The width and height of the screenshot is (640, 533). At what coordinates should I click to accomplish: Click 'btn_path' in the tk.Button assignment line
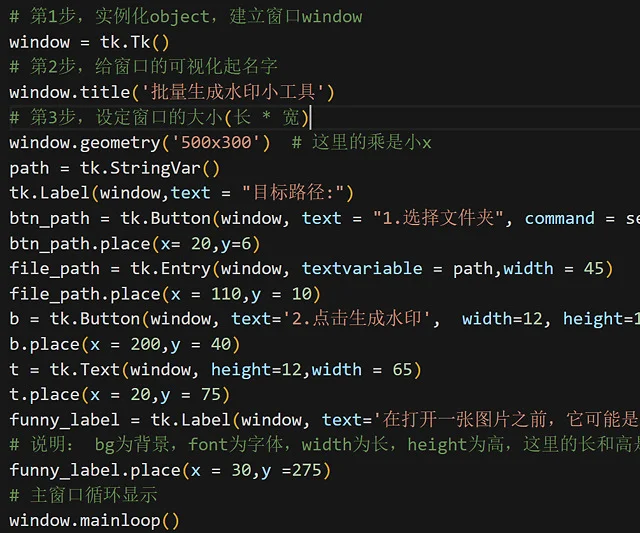49,219
